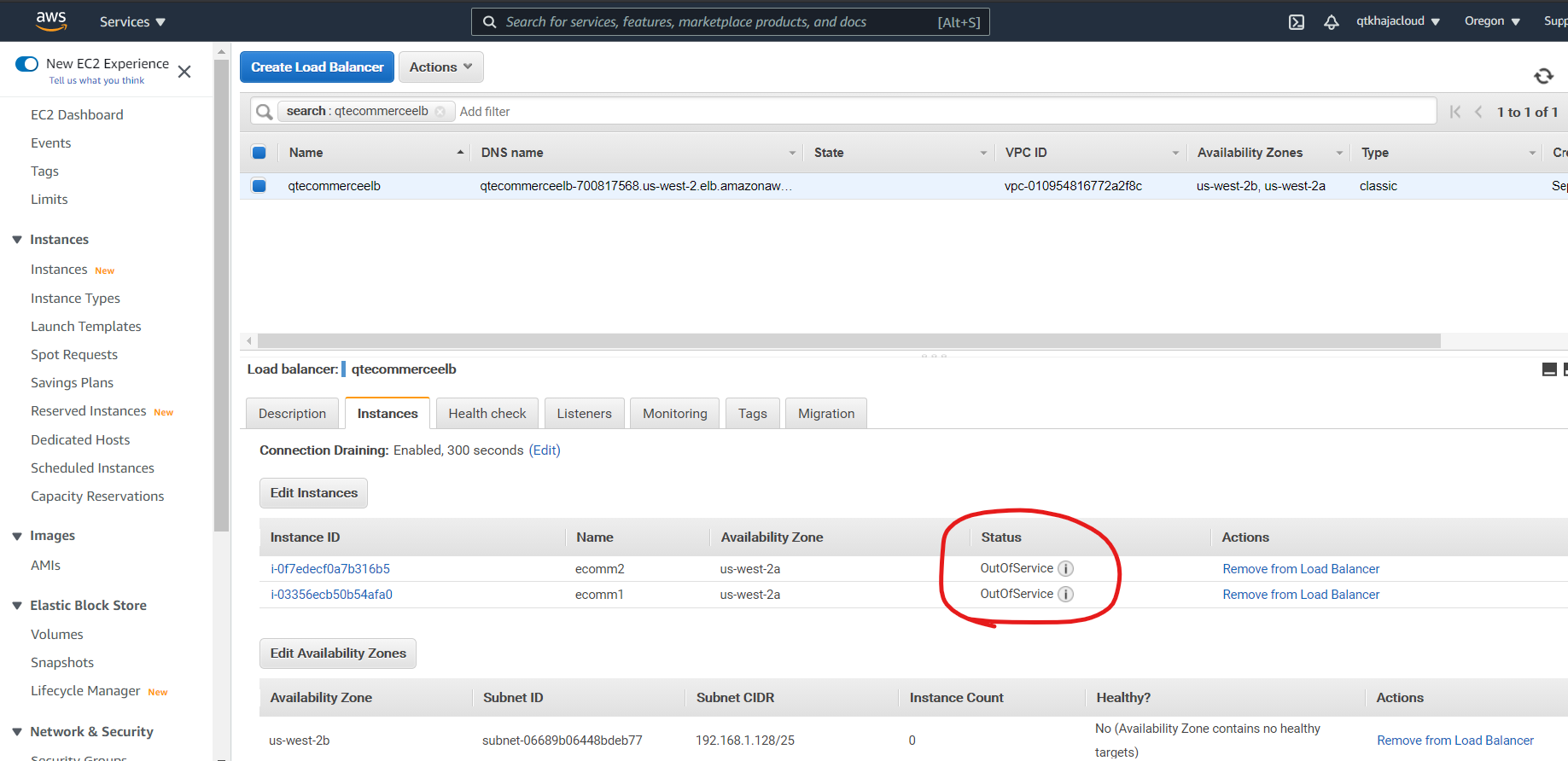Open the AWS home logo
Viewport: 1568px width, 761px height.
(51, 21)
